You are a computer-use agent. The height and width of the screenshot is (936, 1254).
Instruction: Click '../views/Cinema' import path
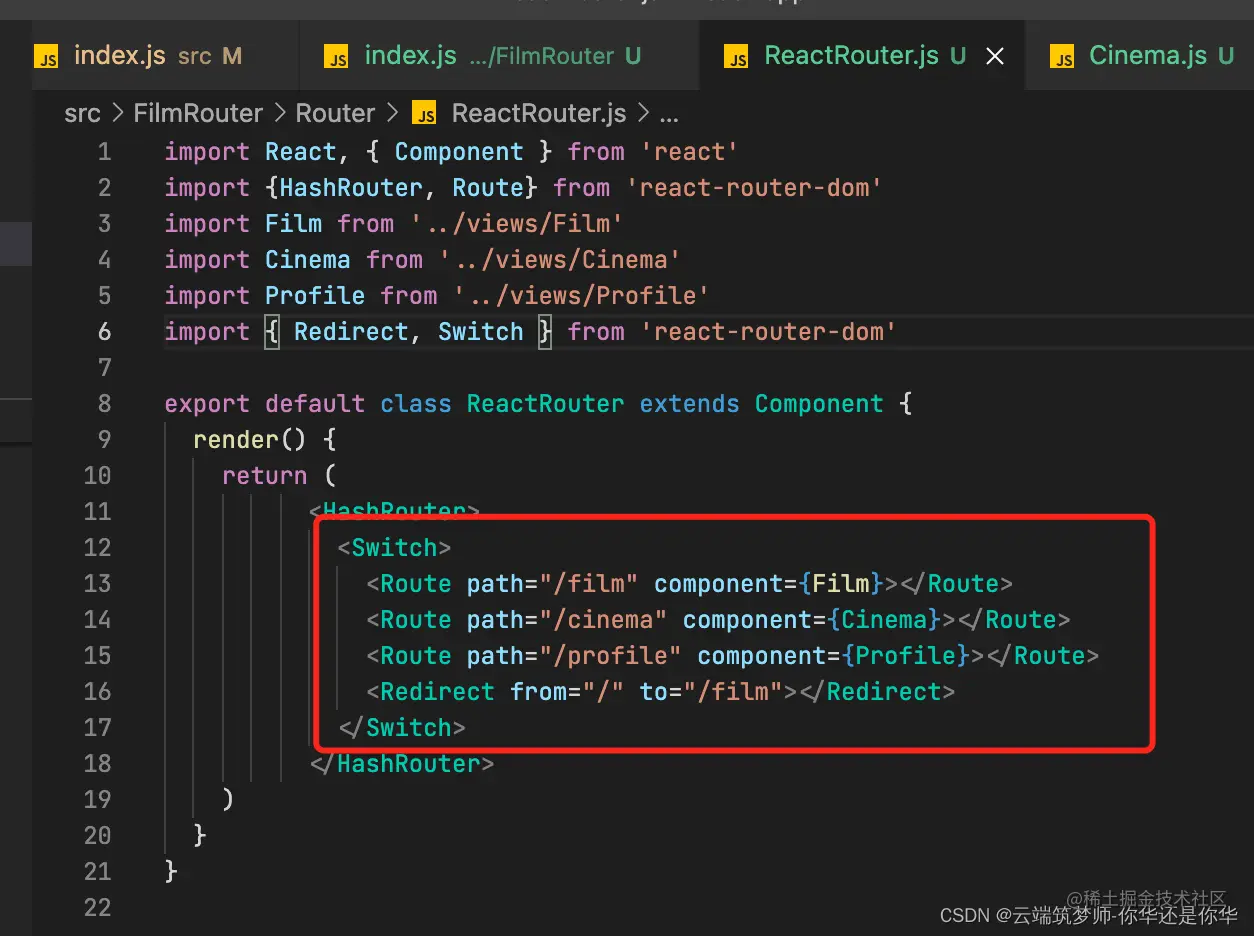pyautogui.click(x=560, y=260)
